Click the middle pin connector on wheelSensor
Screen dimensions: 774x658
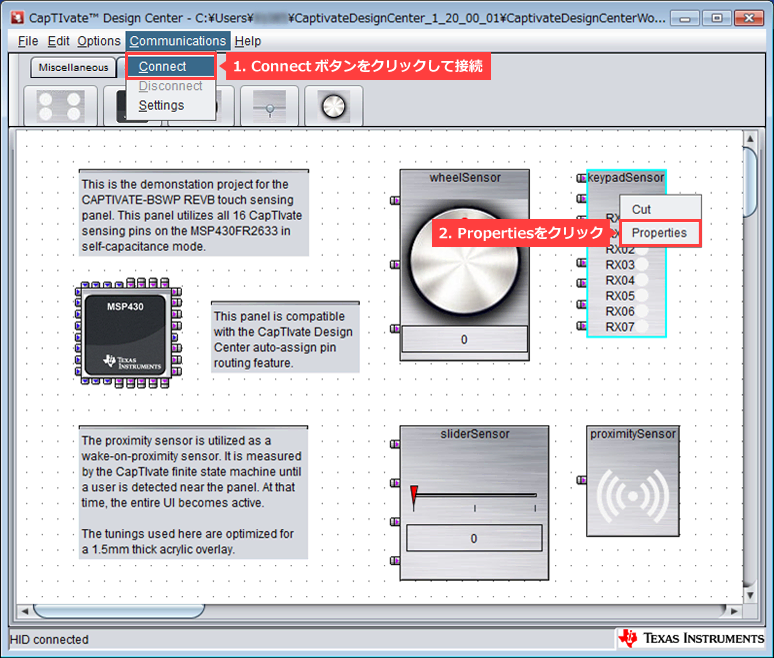[395, 265]
